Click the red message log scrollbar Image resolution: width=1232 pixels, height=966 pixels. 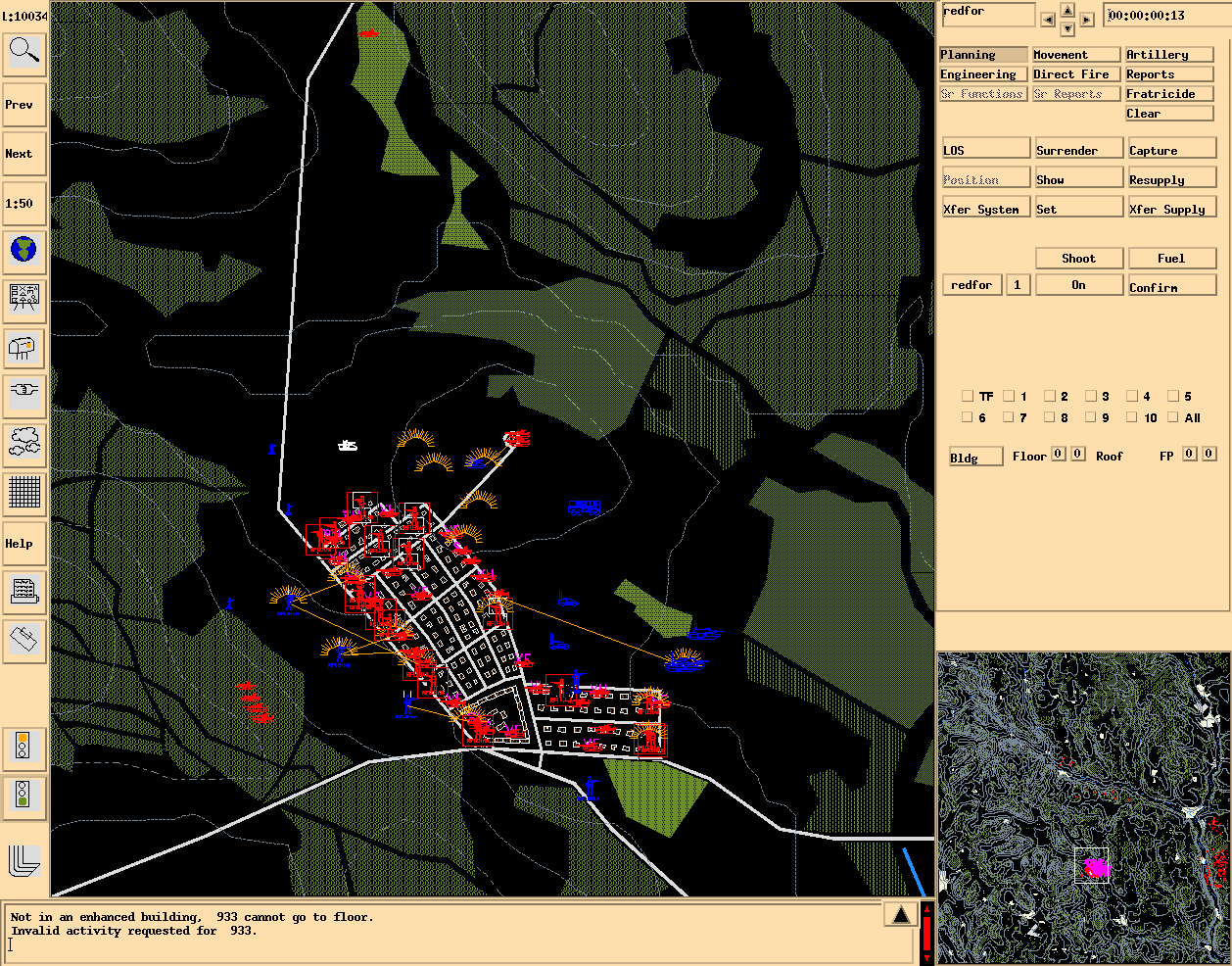[x=926, y=934]
